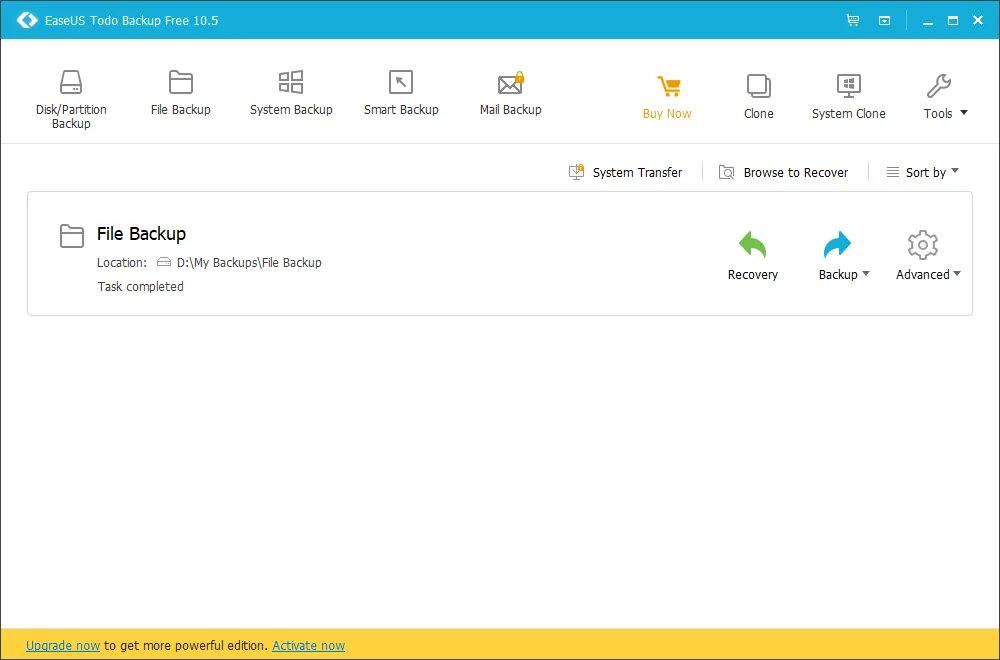Image resolution: width=1000 pixels, height=660 pixels.
Task: Launch System Backup
Action: click(x=291, y=93)
